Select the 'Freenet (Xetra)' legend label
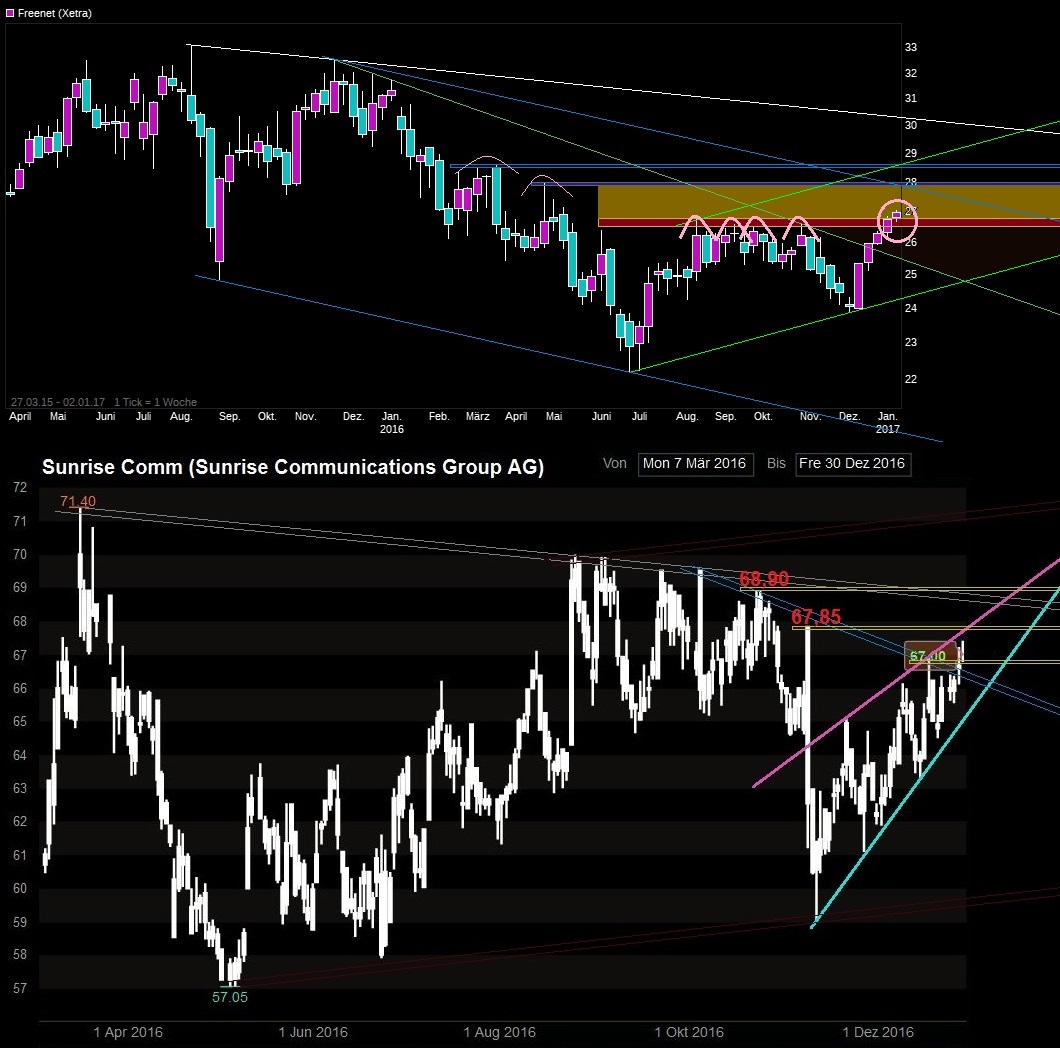 pos(55,13)
